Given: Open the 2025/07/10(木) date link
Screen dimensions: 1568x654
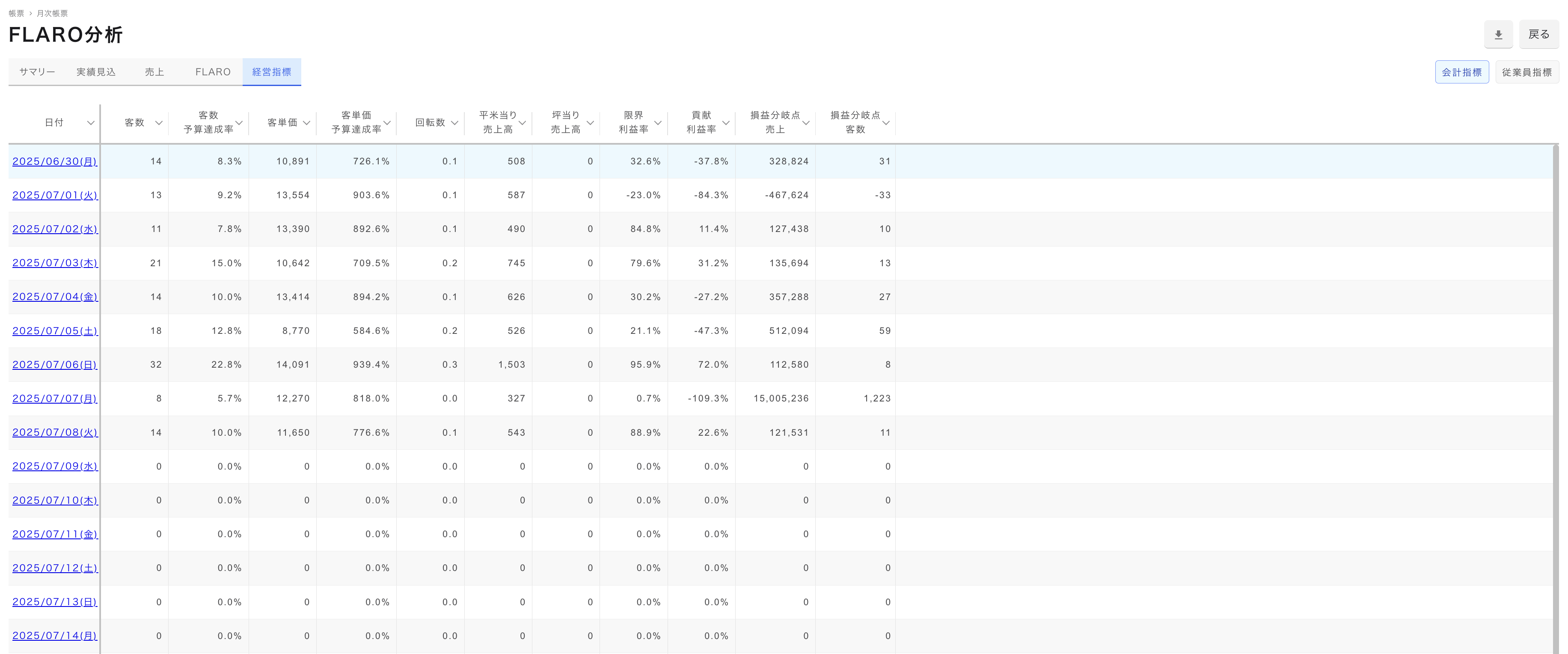Looking at the screenshot, I should point(55,500).
